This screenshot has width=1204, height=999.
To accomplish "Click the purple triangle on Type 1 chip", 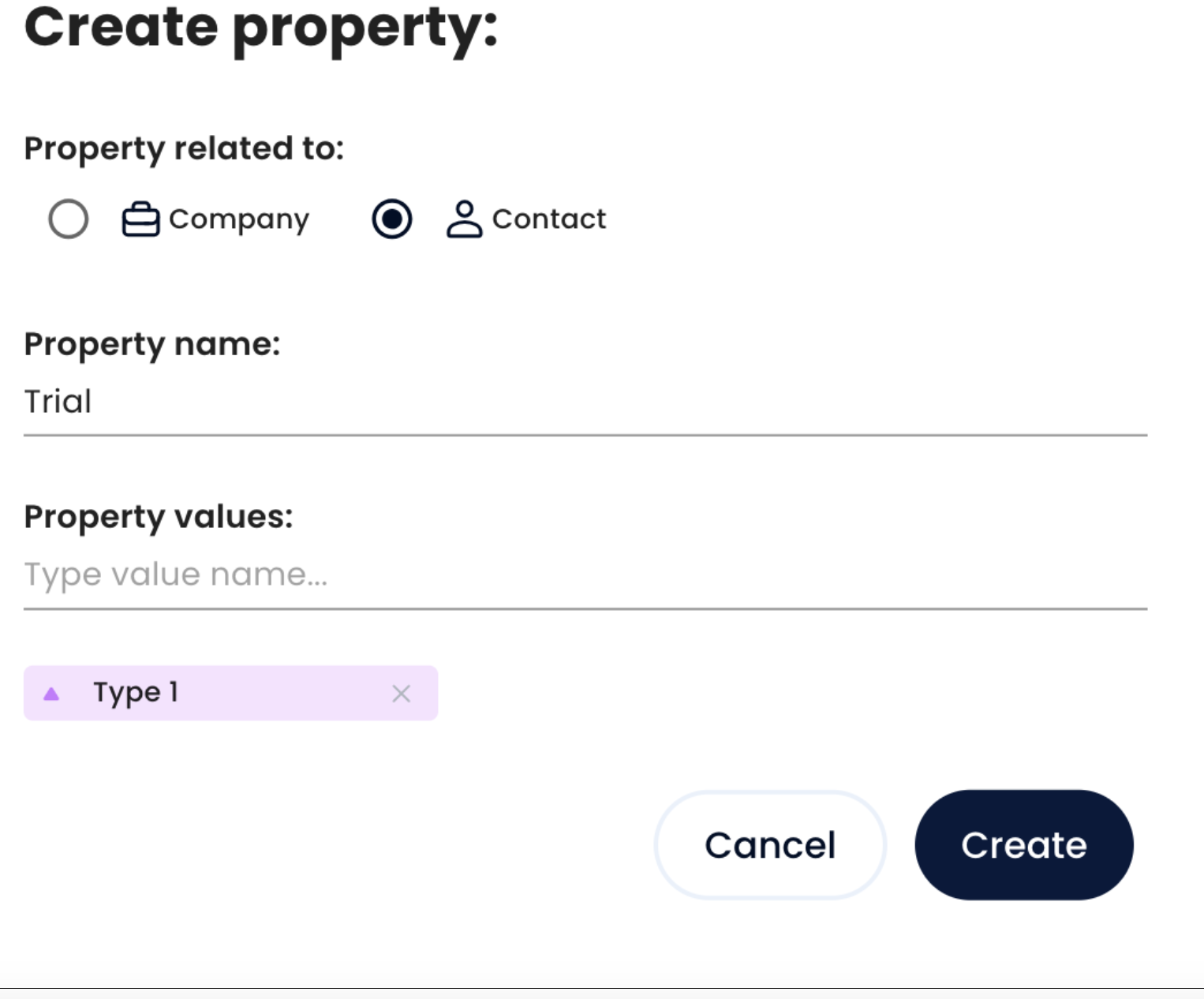I will point(51,694).
